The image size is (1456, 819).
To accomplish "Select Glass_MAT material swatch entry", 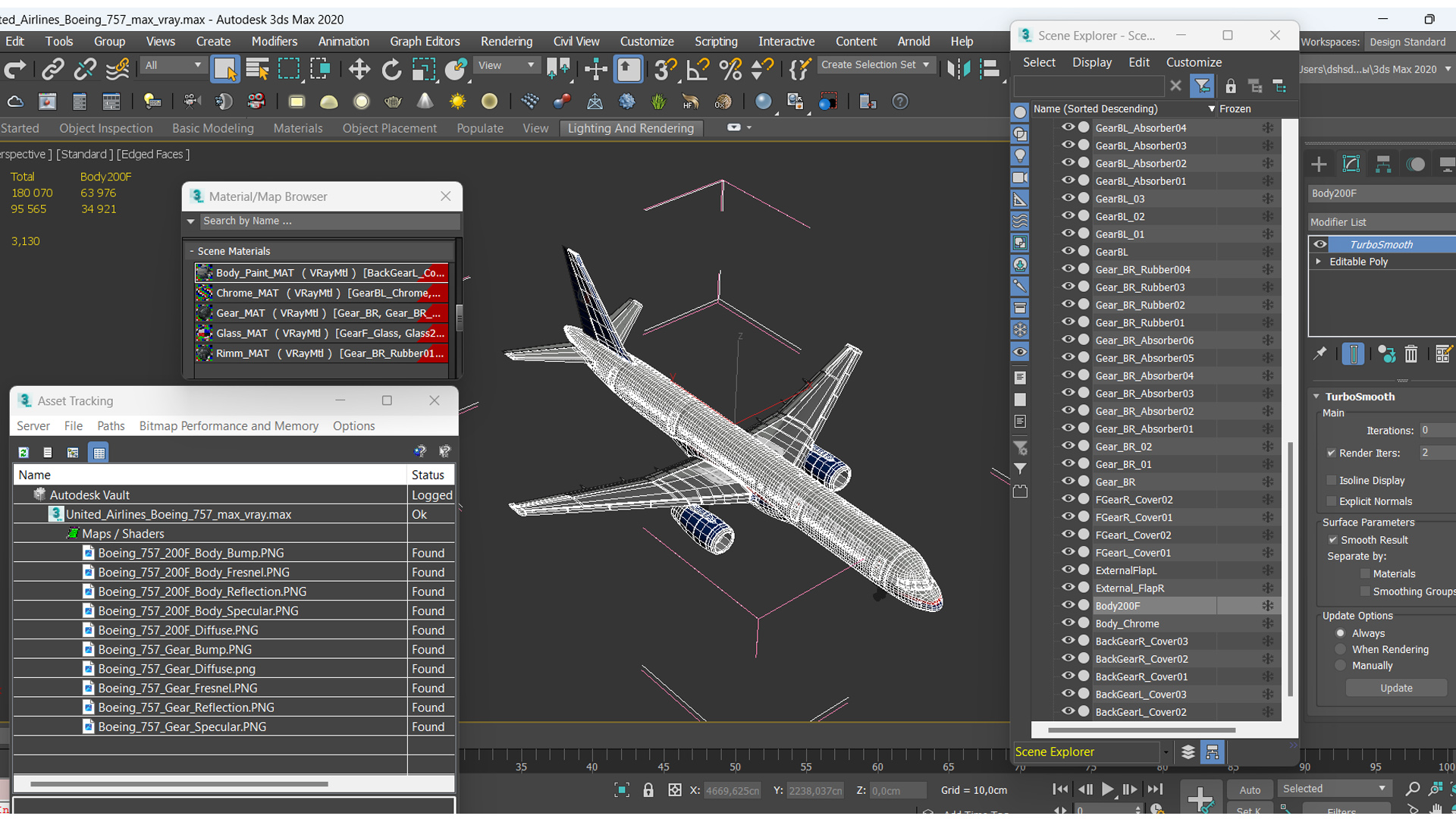I will tap(322, 333).
